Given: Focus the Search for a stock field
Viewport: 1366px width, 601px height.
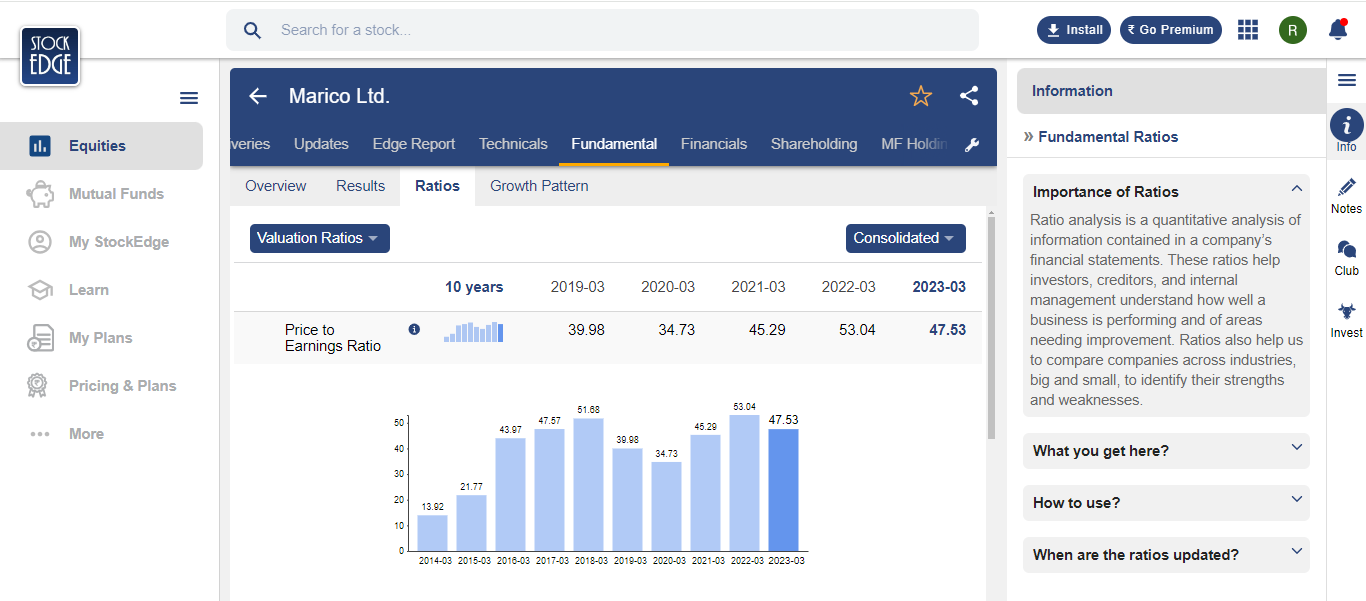Looking at the screenshot, I should tap(602, 30).
